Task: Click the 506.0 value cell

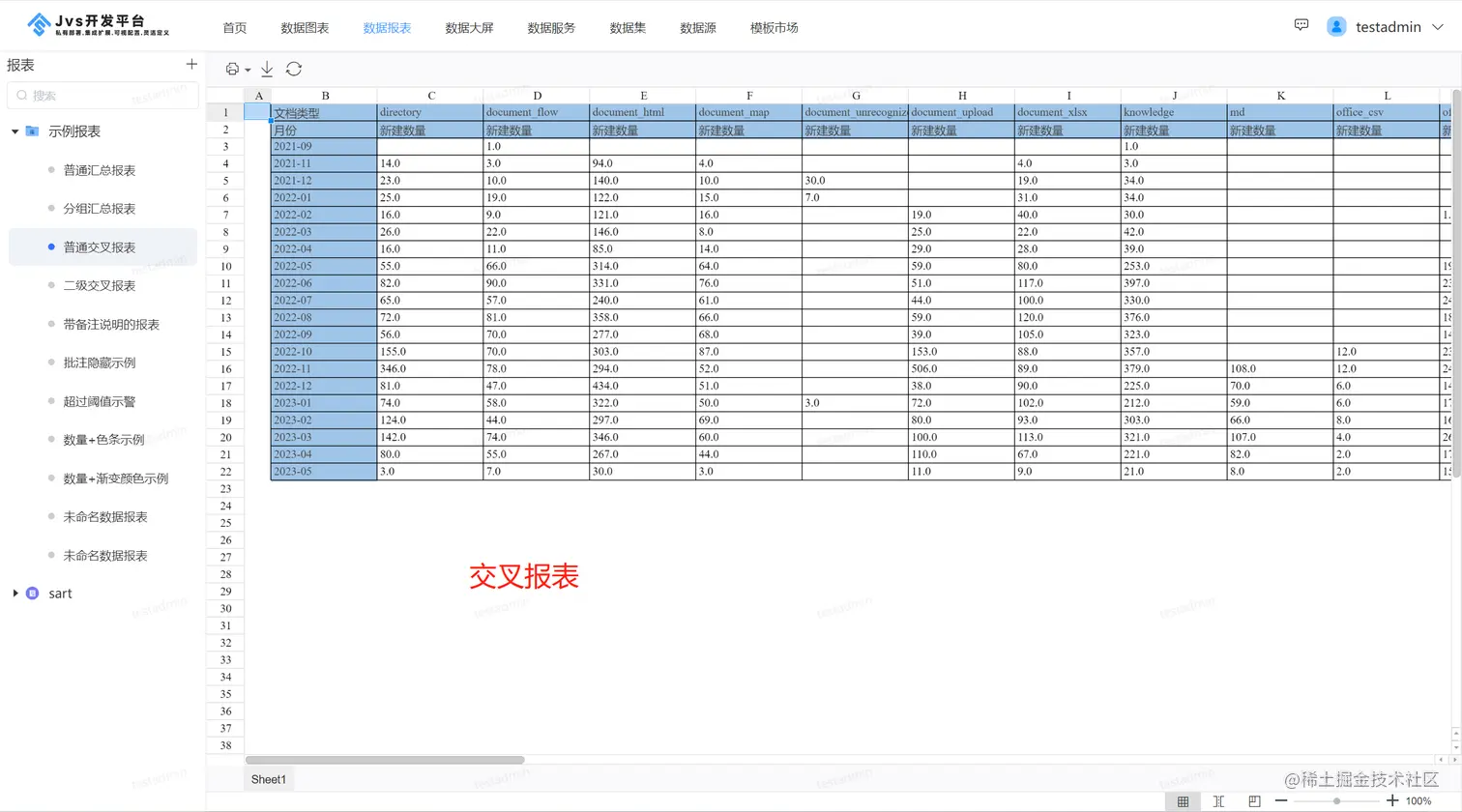Action: click(x=962, y=368)
